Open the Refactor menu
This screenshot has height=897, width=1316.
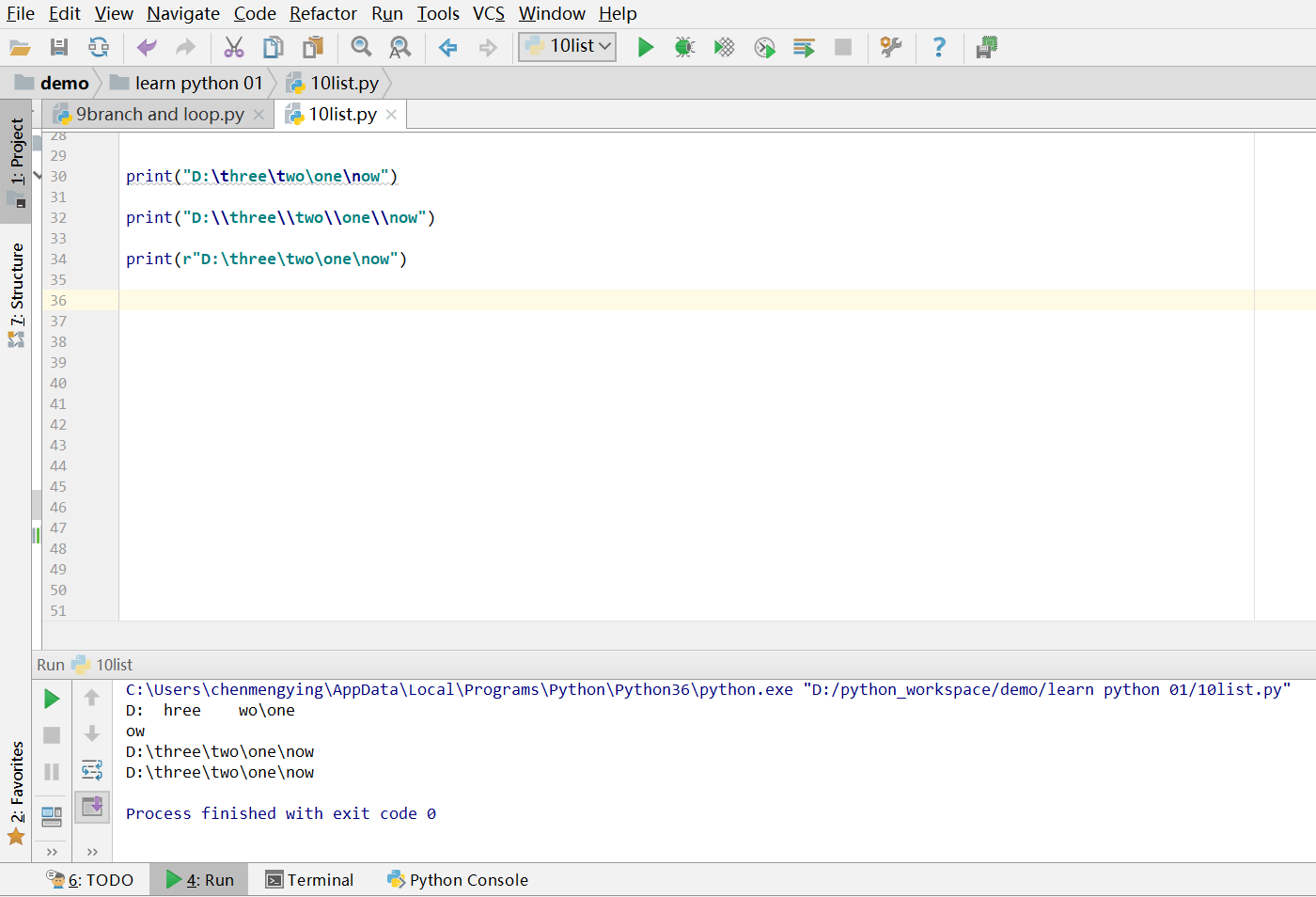[322, 13]
